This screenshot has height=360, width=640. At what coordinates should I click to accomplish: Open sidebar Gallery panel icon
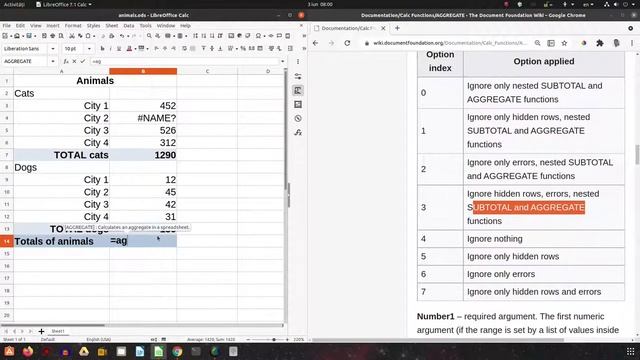[x=298, y=104]
